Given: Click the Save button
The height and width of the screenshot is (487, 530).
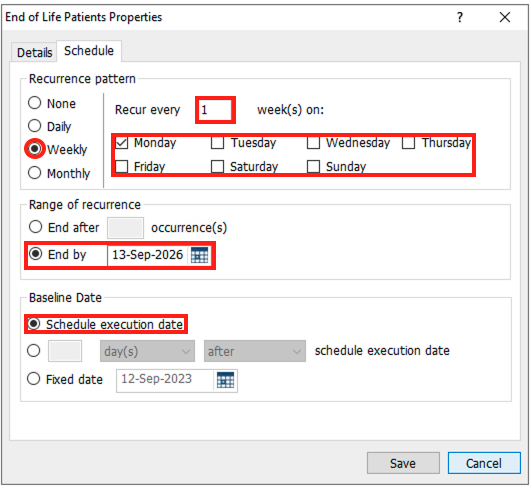Looking at the screenshot, I should coord(403,463).
